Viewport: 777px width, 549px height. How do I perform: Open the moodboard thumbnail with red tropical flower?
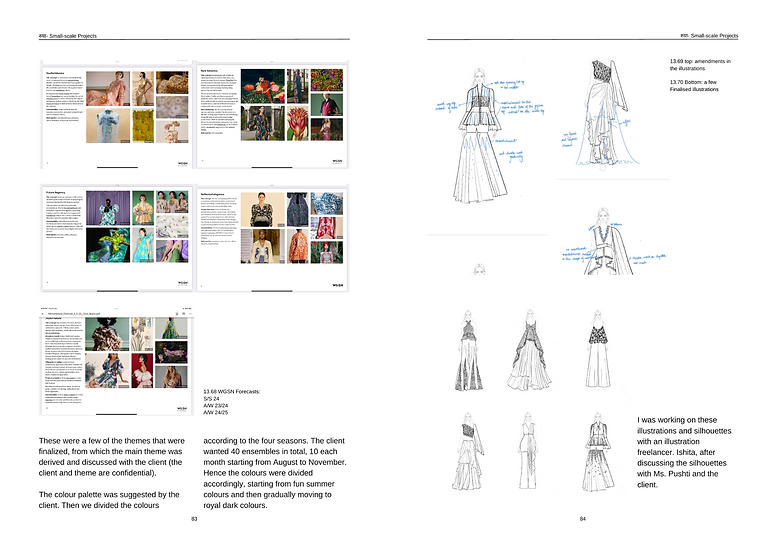click(273, 114)
